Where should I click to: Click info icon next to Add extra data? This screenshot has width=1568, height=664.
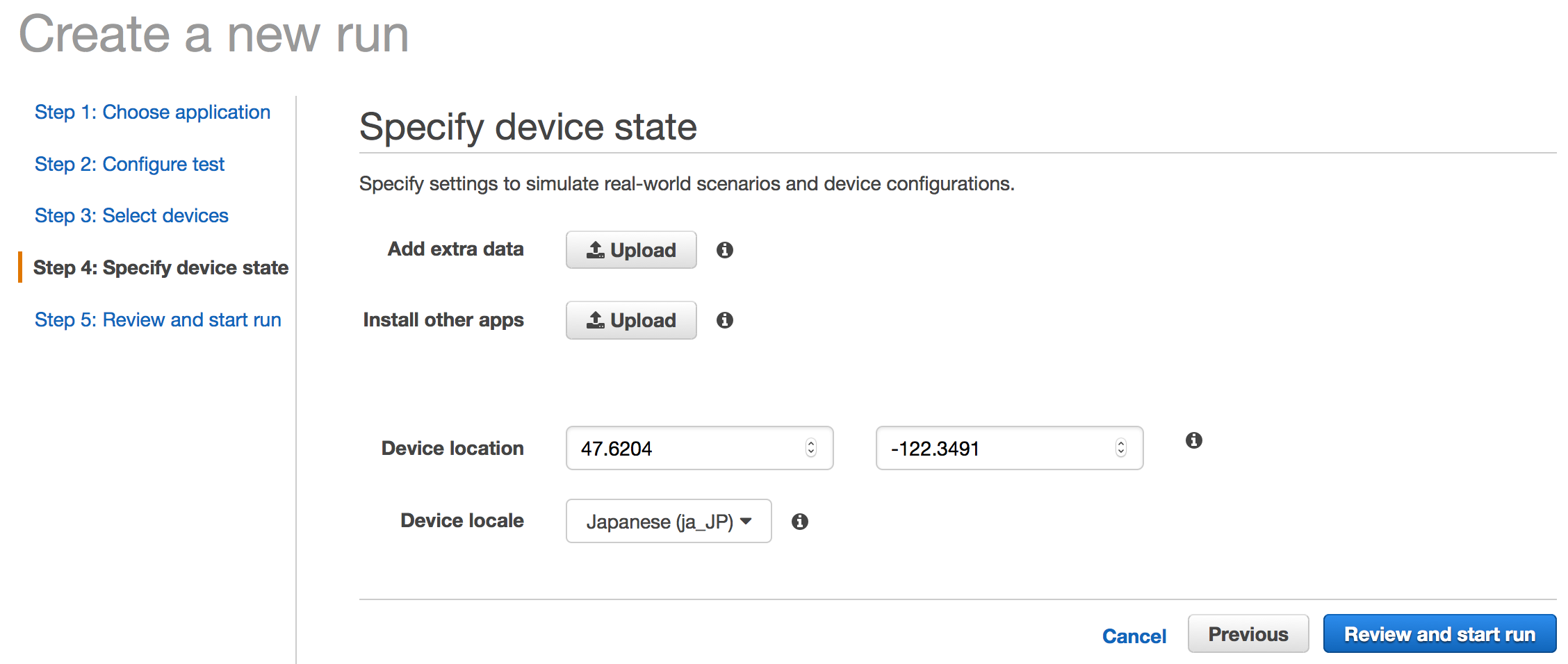(724, 250)
